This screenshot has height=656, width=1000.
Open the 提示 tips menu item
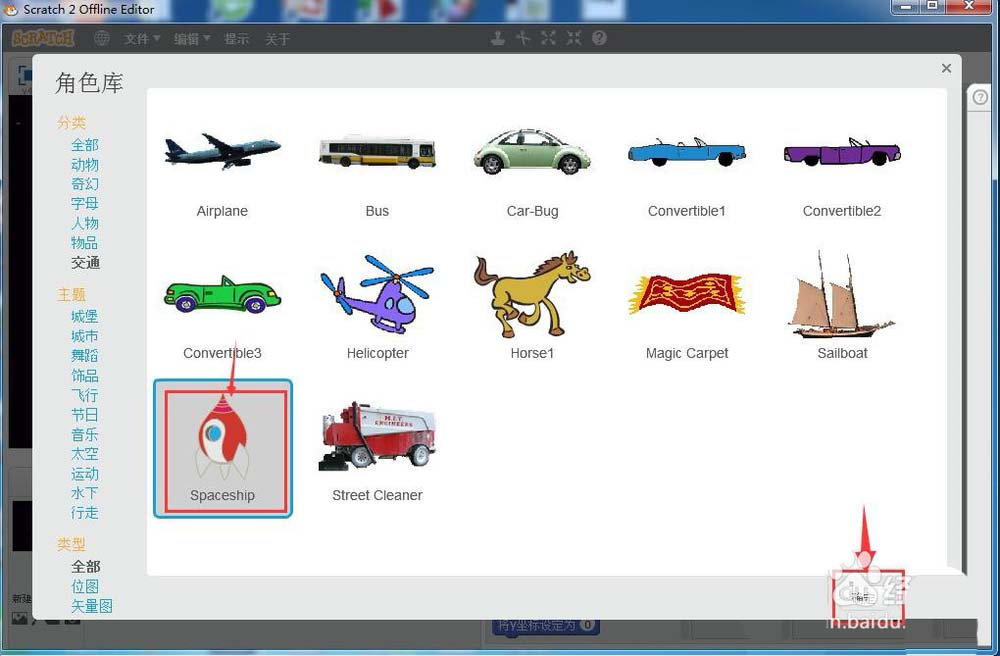(x=236, y=39)
